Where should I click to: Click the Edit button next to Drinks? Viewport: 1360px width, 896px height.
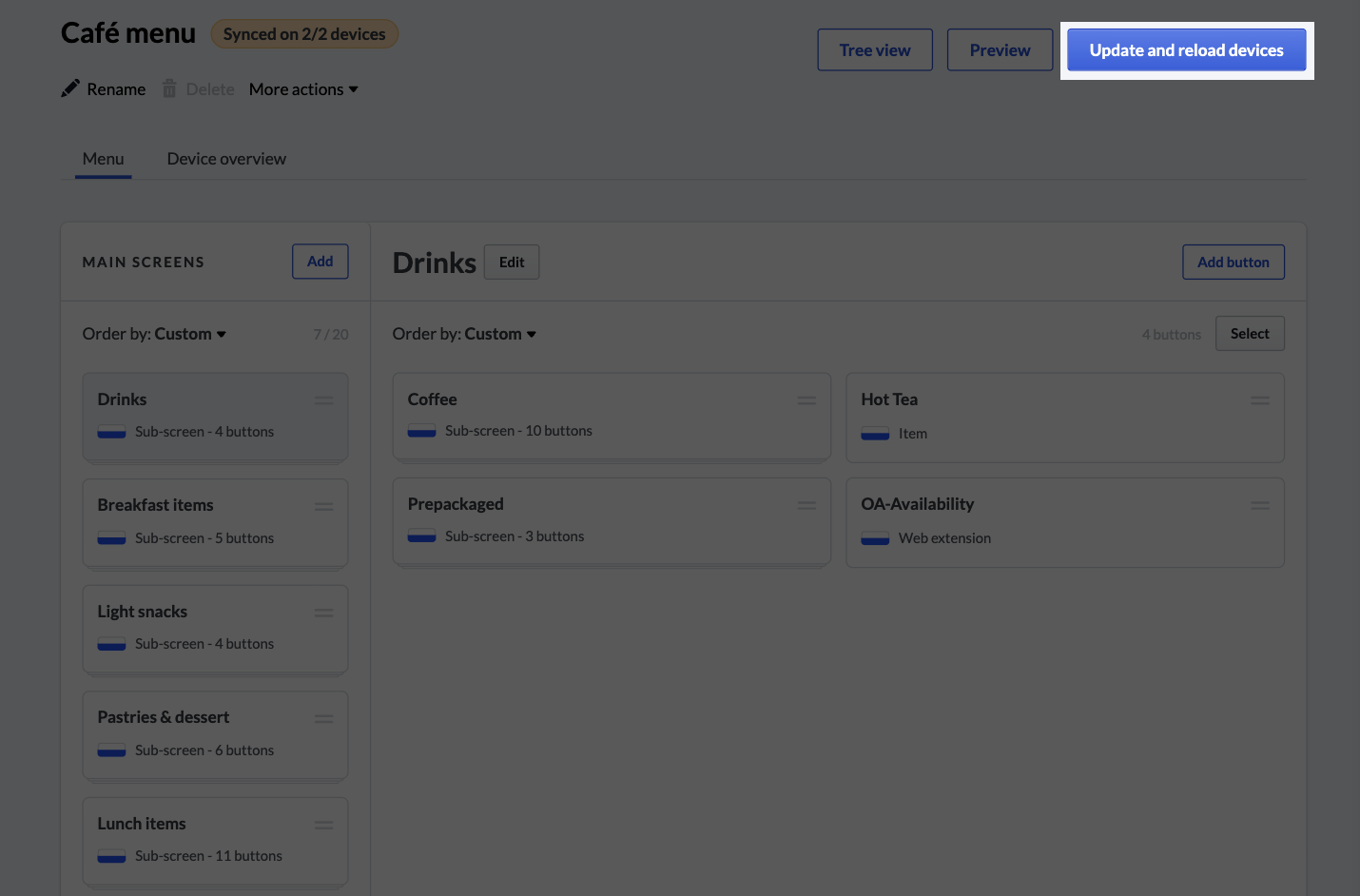coord(511,262)
